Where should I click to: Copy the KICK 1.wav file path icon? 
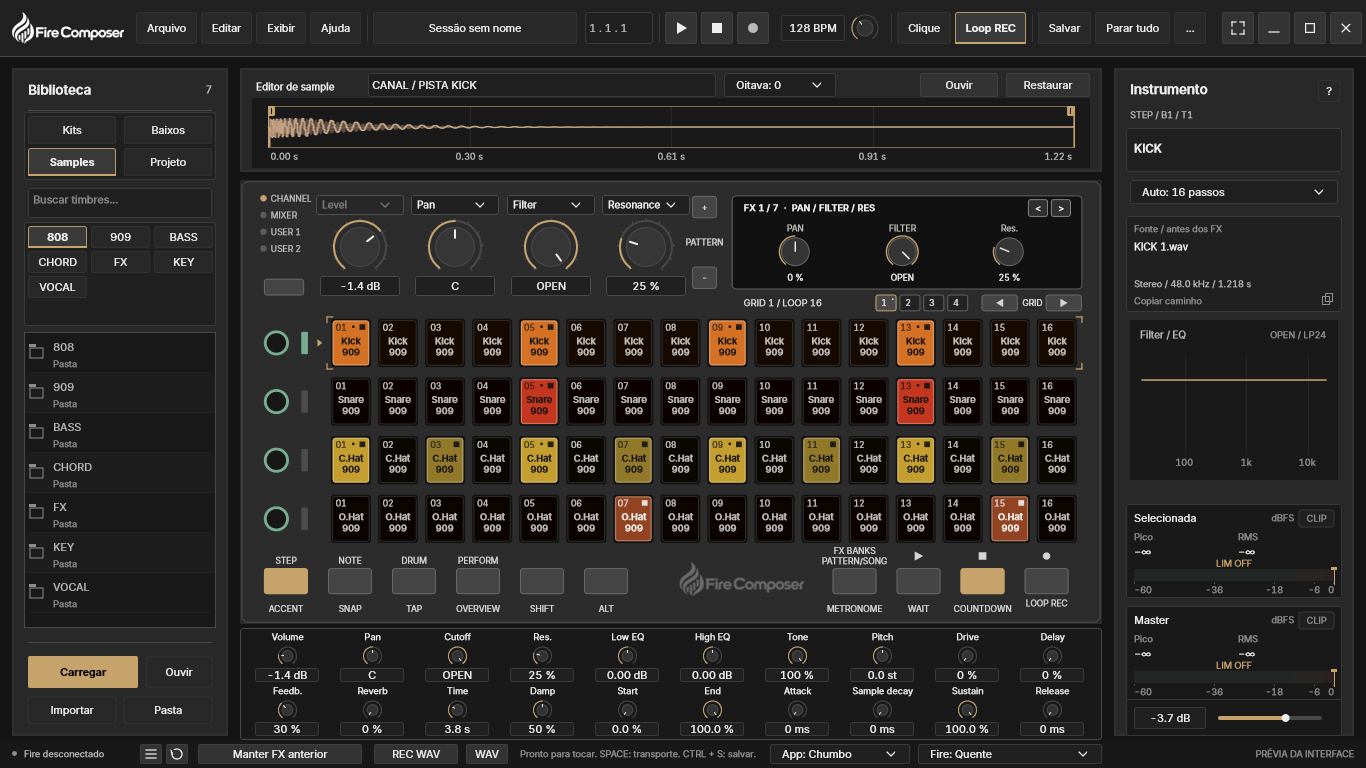click(1327, 299)
